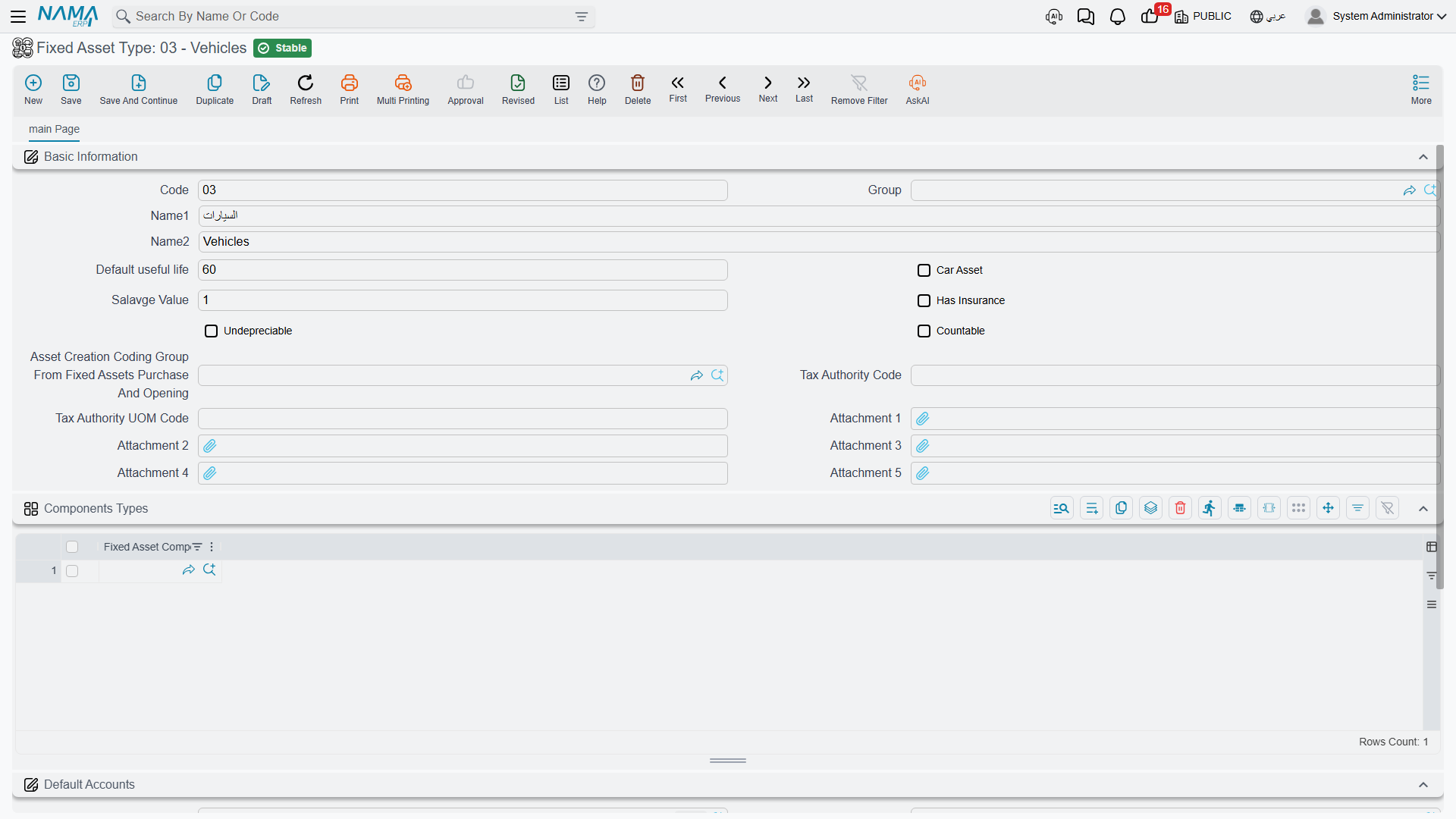
Task: Refresh the record
Action: [306, 89]
